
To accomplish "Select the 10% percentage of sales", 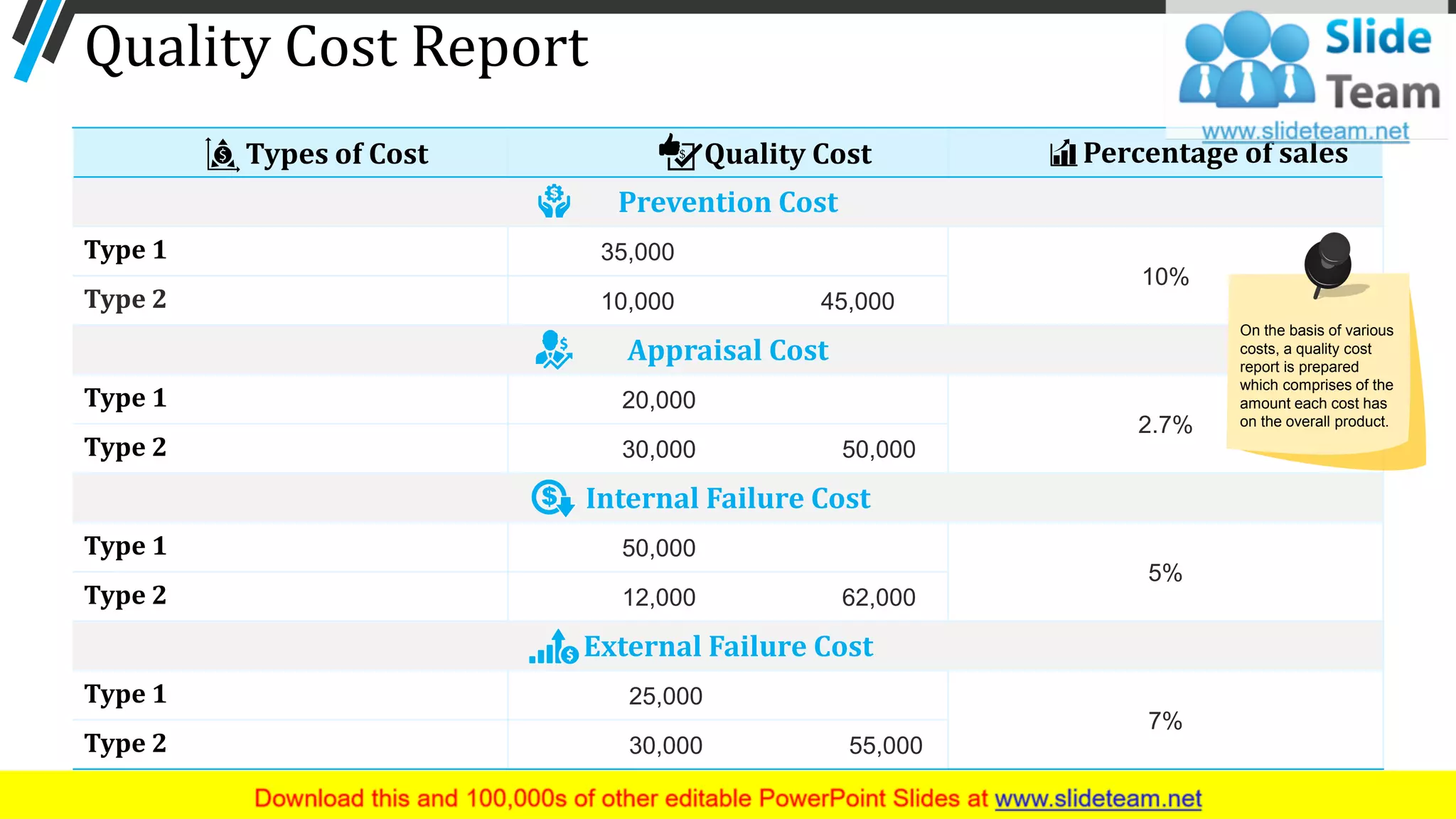I will click(1165, 277).
